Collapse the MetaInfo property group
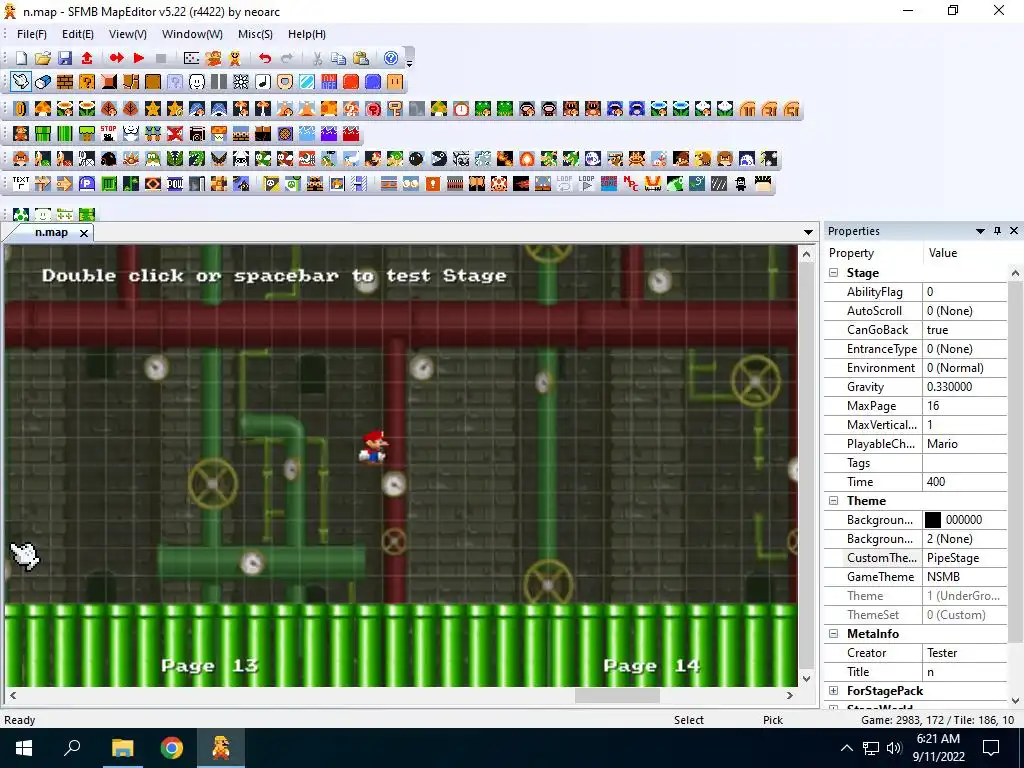Screen dimensions: 1024x768 tap(834, 633)
